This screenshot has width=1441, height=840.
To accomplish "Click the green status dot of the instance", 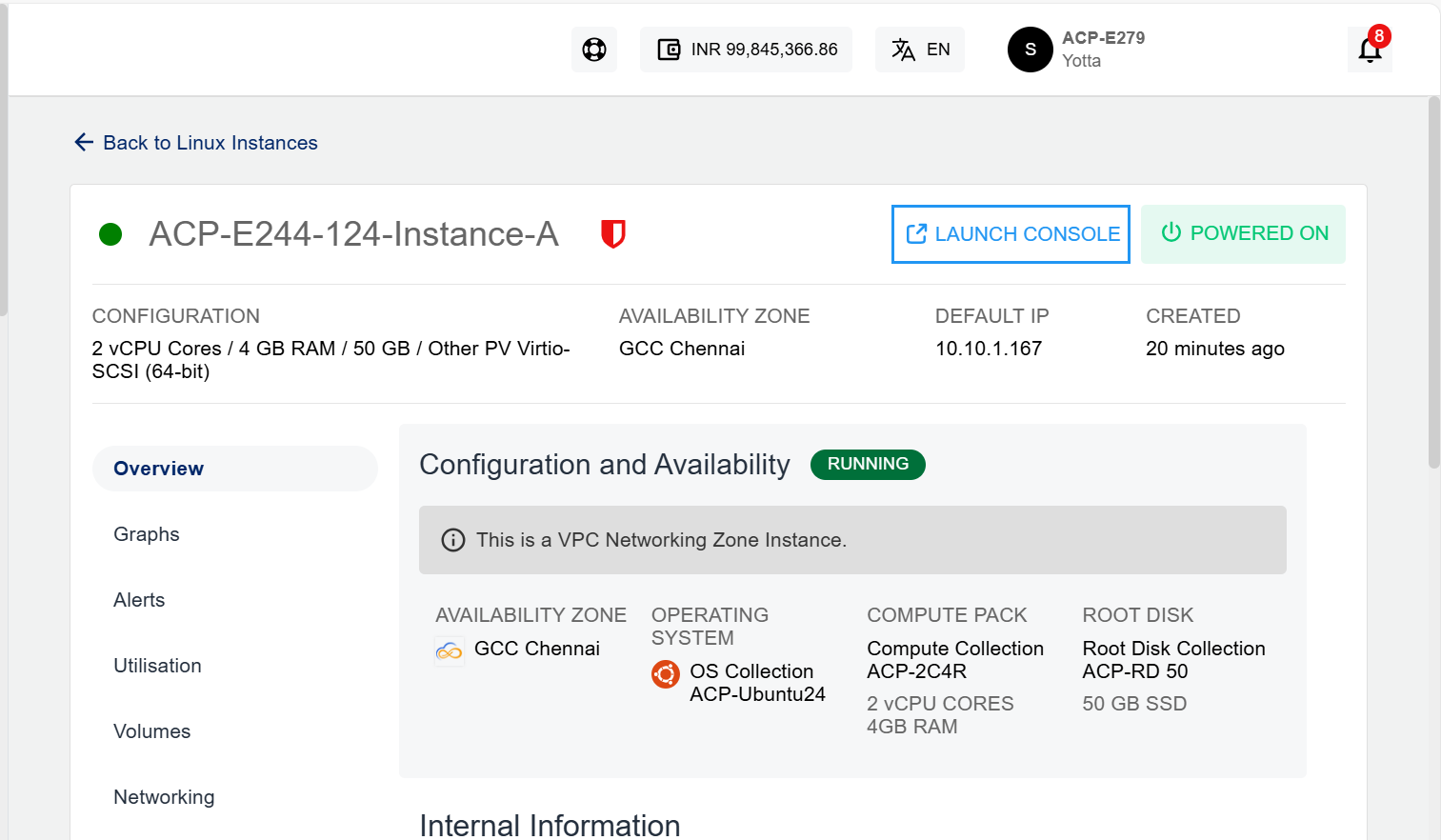I will 110,234.
